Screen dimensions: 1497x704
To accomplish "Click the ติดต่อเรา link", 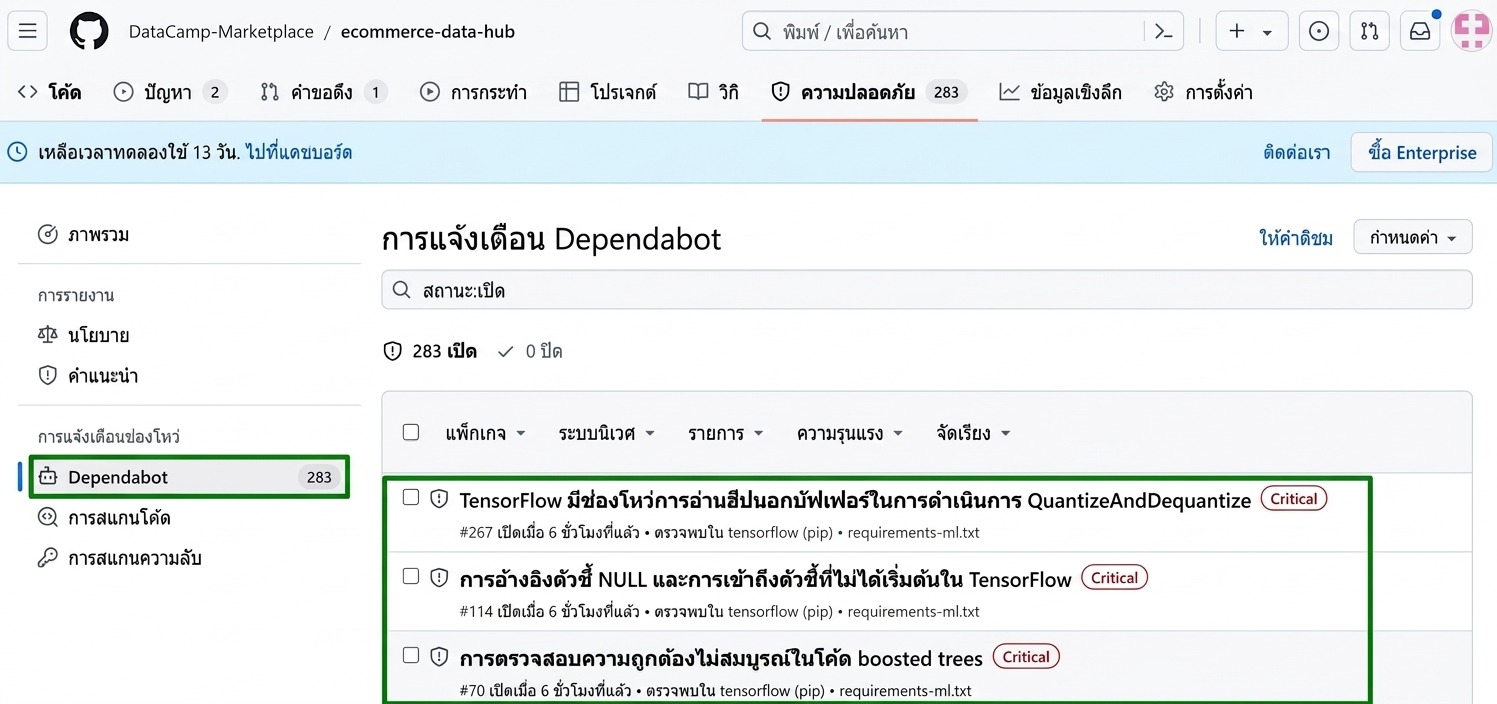I will (x=1297, y=153).
